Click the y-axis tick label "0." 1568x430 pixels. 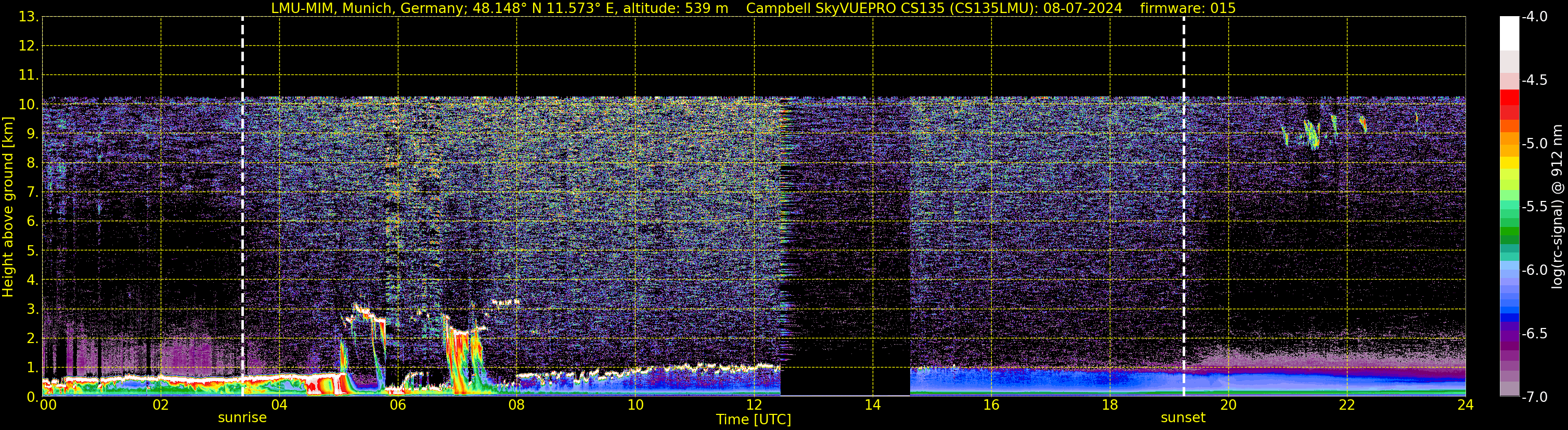coord(32,397)
